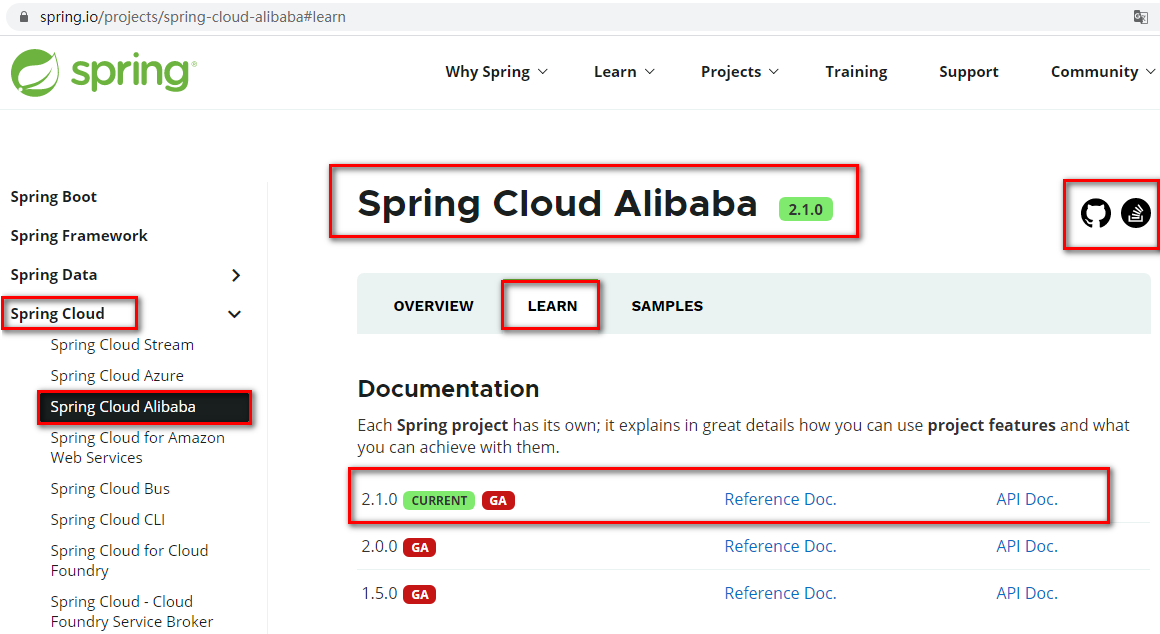The image size is (1160, 634).
Task: Open Spring Cloud Stream project
Action: (122, 345)
